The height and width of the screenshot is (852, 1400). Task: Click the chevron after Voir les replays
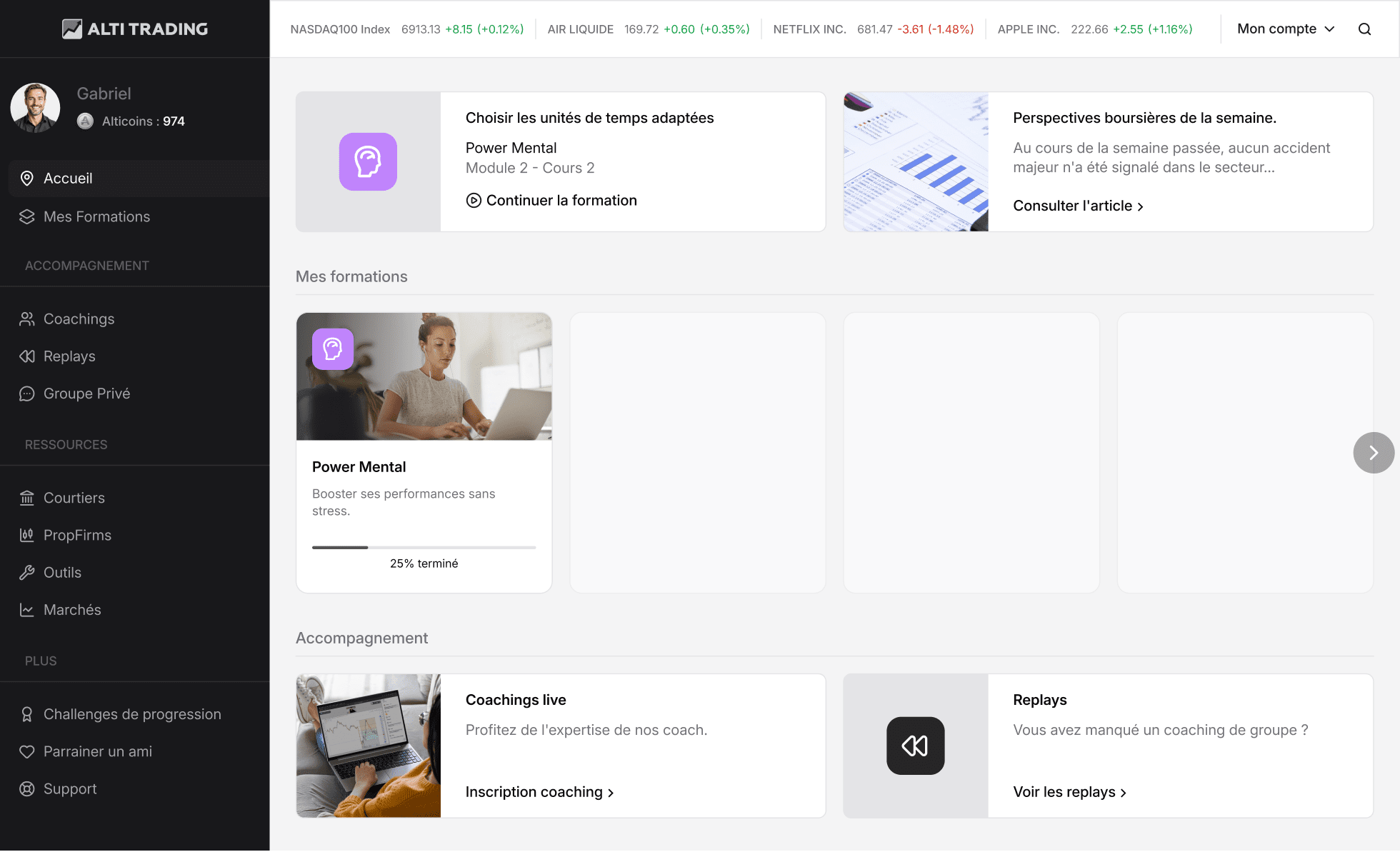point(1124,793)
